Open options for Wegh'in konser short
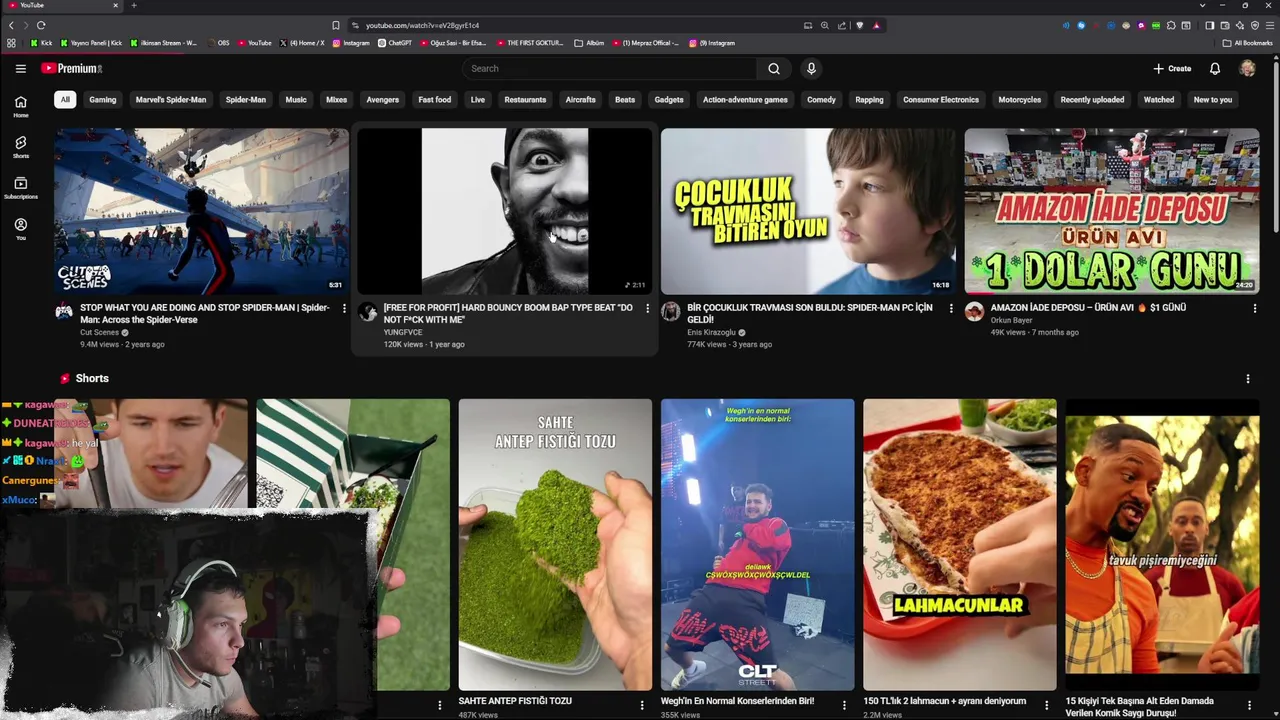1280x720 pixels. point(844,705)
